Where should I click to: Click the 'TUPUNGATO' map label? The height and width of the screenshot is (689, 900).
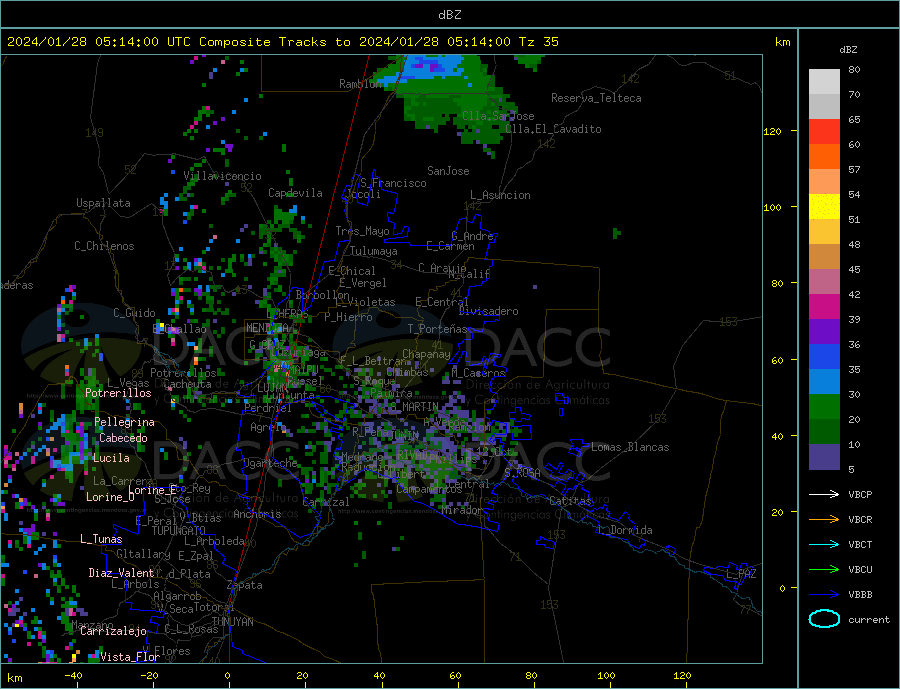tap(178, 531)
